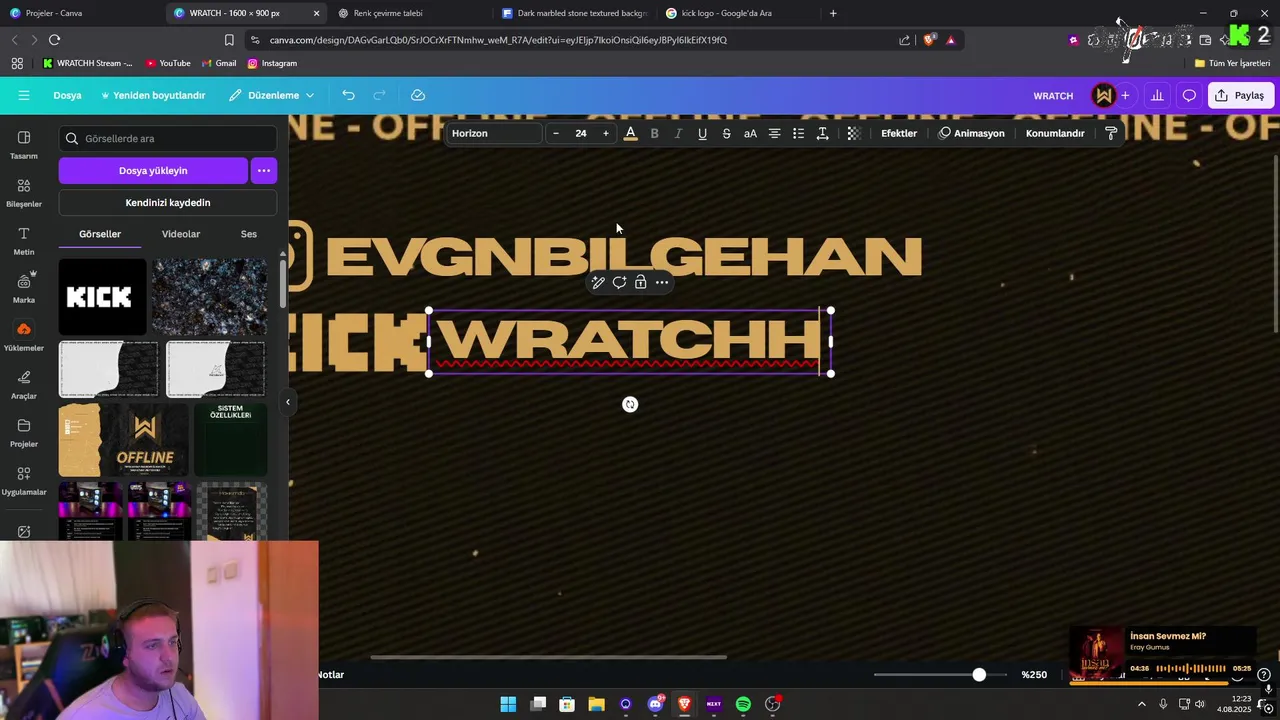Select the dark marbled stone texture thumbnail

click(209, 297)
